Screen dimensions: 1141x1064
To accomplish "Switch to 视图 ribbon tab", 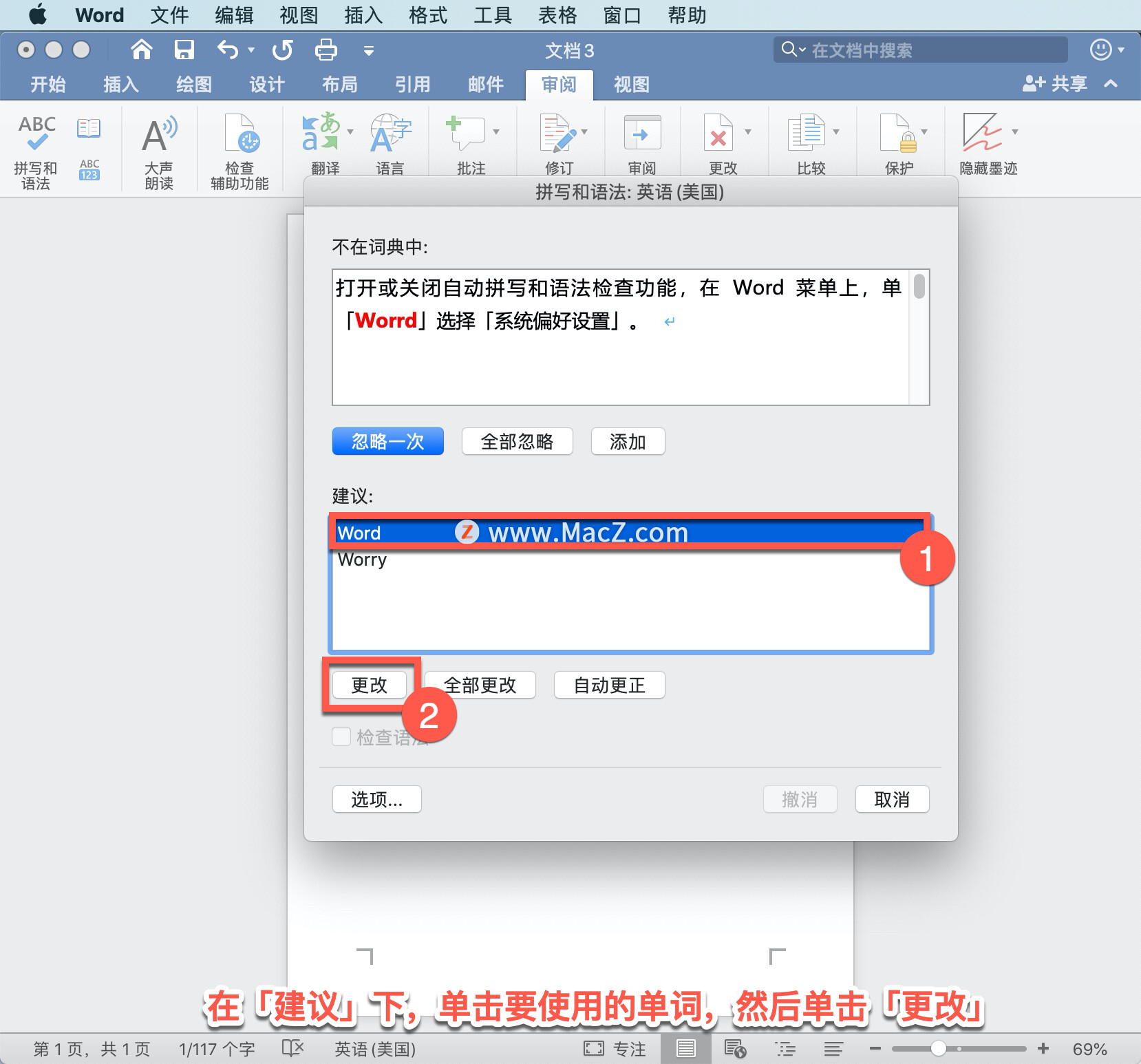I will (632, 84).
